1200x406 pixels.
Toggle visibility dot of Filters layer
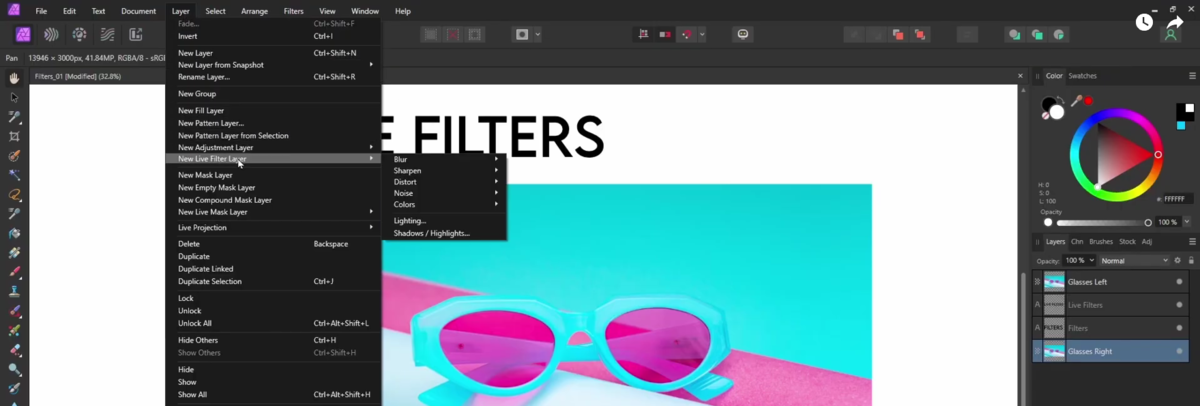pyautogui.click(x=1179, y=328)
